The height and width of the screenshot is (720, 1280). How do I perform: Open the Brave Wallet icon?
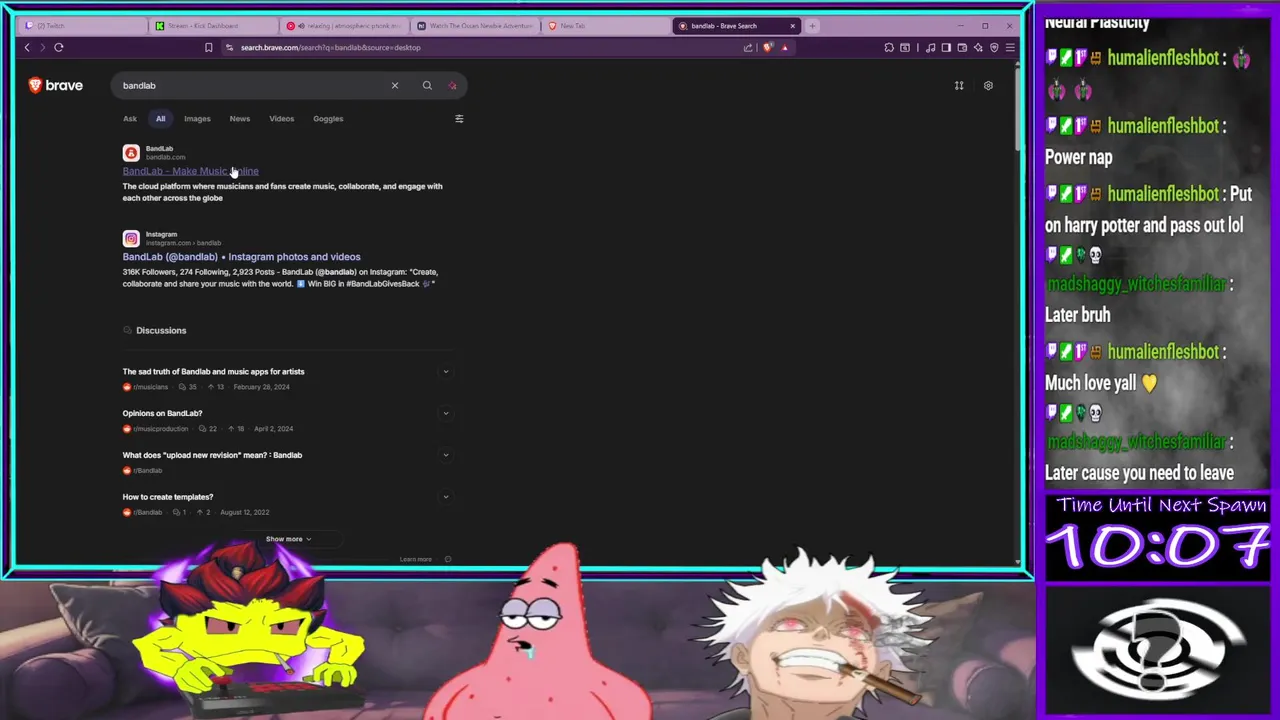pos(962,47)
